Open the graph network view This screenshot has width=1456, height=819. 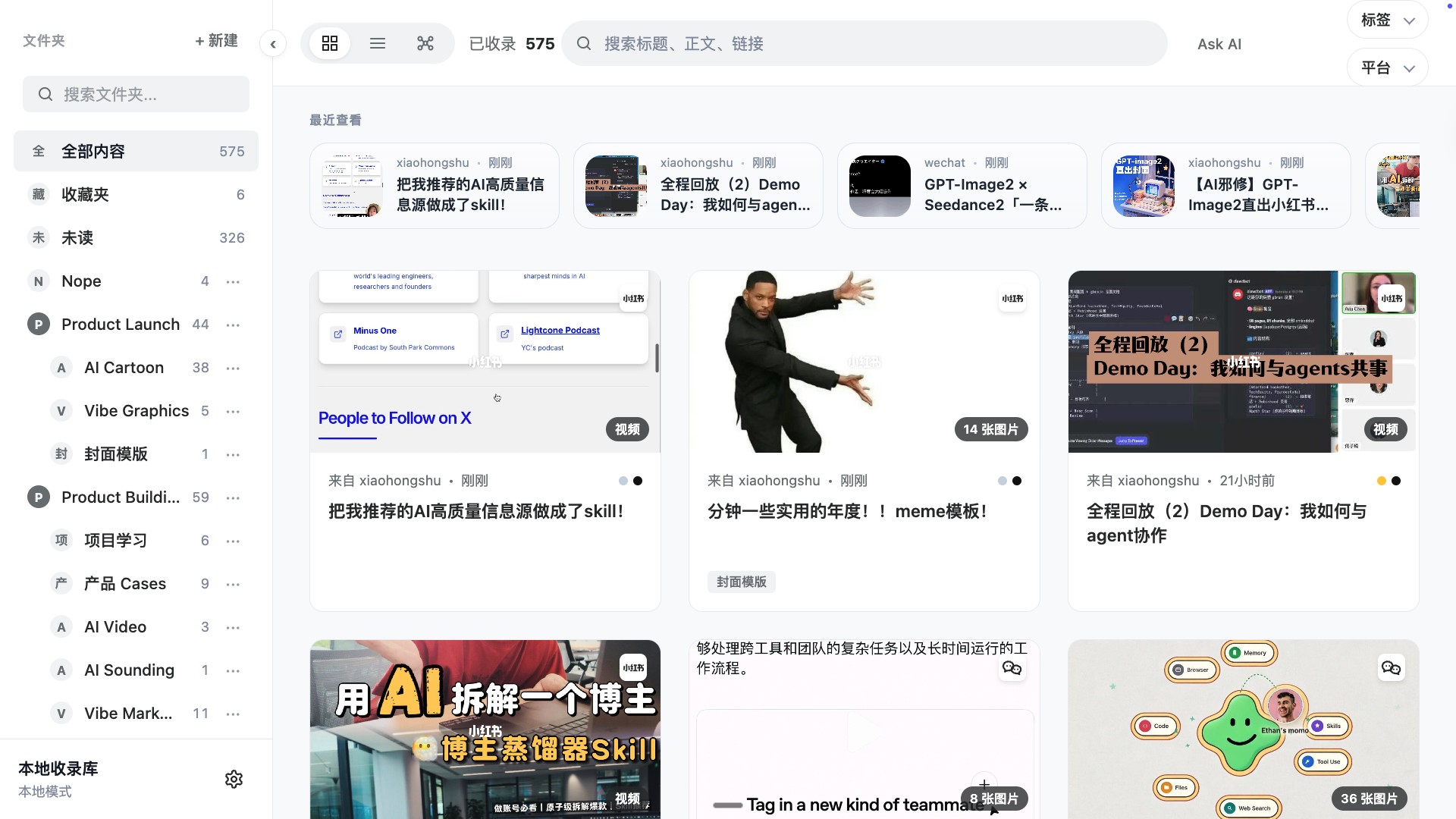pyautogui.click(x=425, y=44)
